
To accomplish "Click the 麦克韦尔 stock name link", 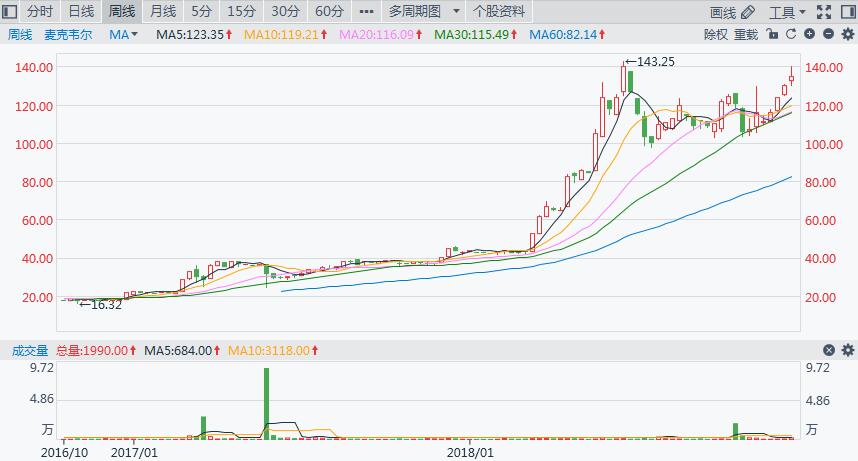I will 68,34.
